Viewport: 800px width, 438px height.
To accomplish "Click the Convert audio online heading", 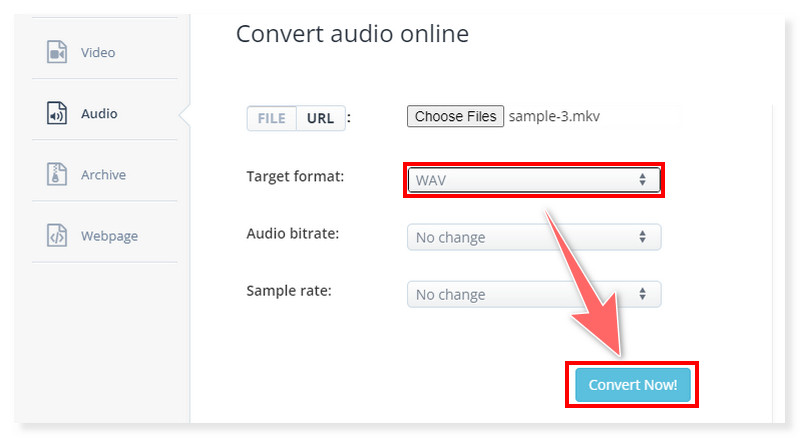I will pos(352,34).
